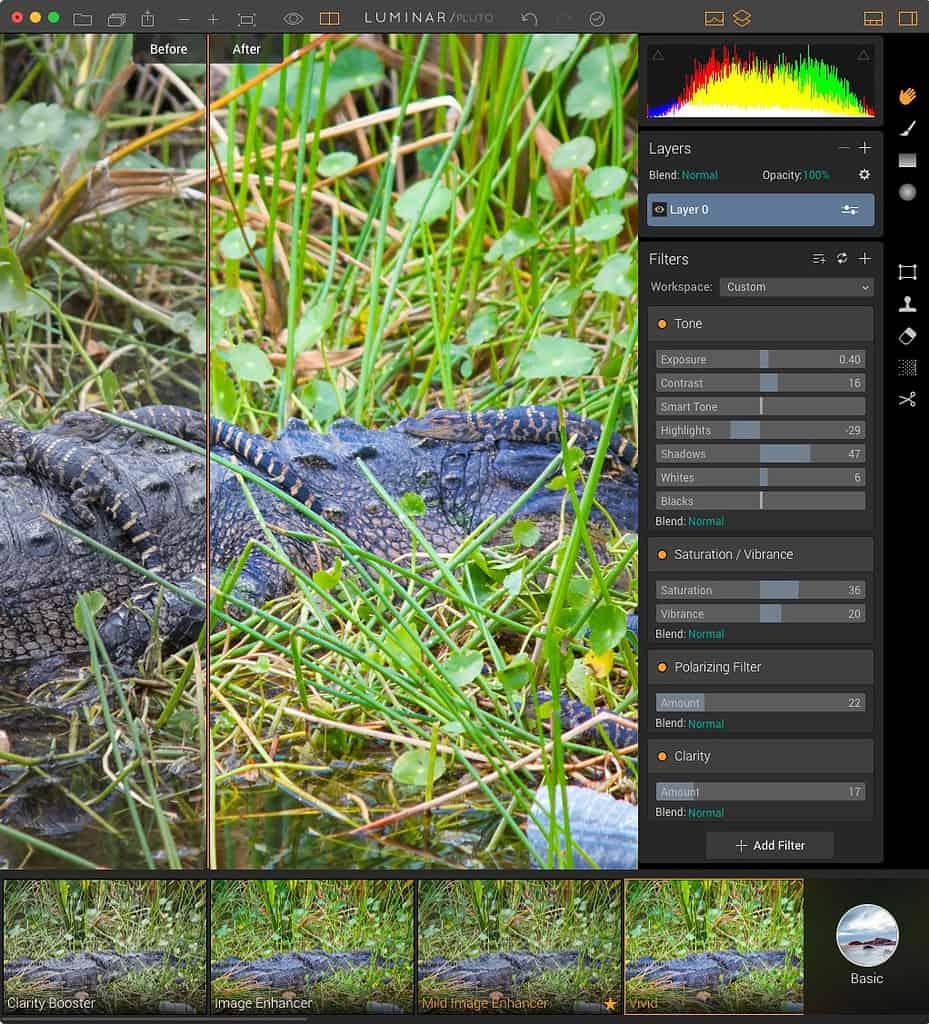
Task: Toggle the quick preview eye icon
Action: tap(293, 19)
